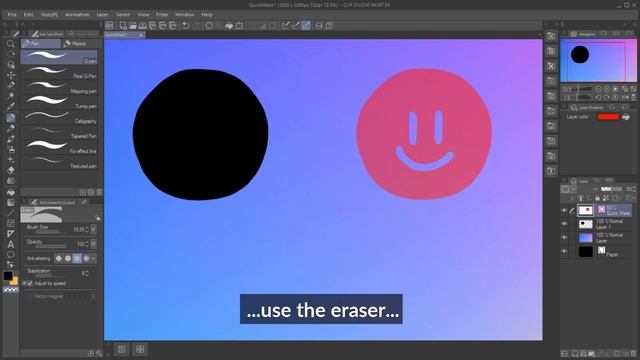640x360 pixels.
Task: Select the Ruler tool
Action: 11,234
